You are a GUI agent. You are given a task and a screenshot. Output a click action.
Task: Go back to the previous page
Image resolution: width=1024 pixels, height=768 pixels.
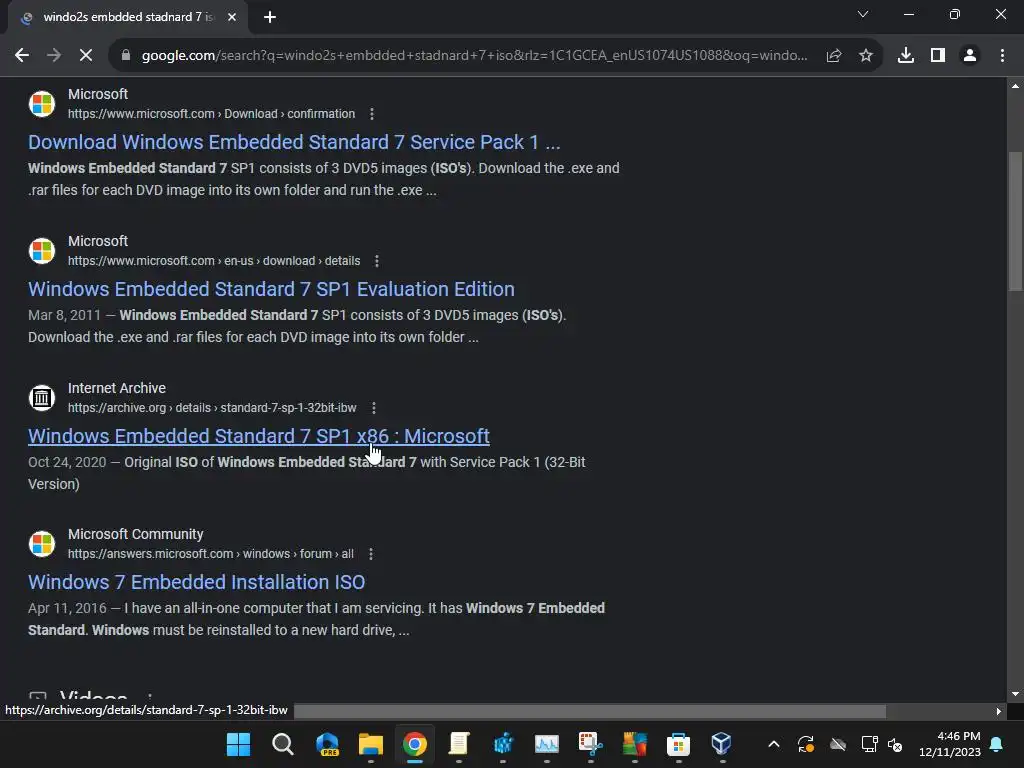(x=22, y=56)
